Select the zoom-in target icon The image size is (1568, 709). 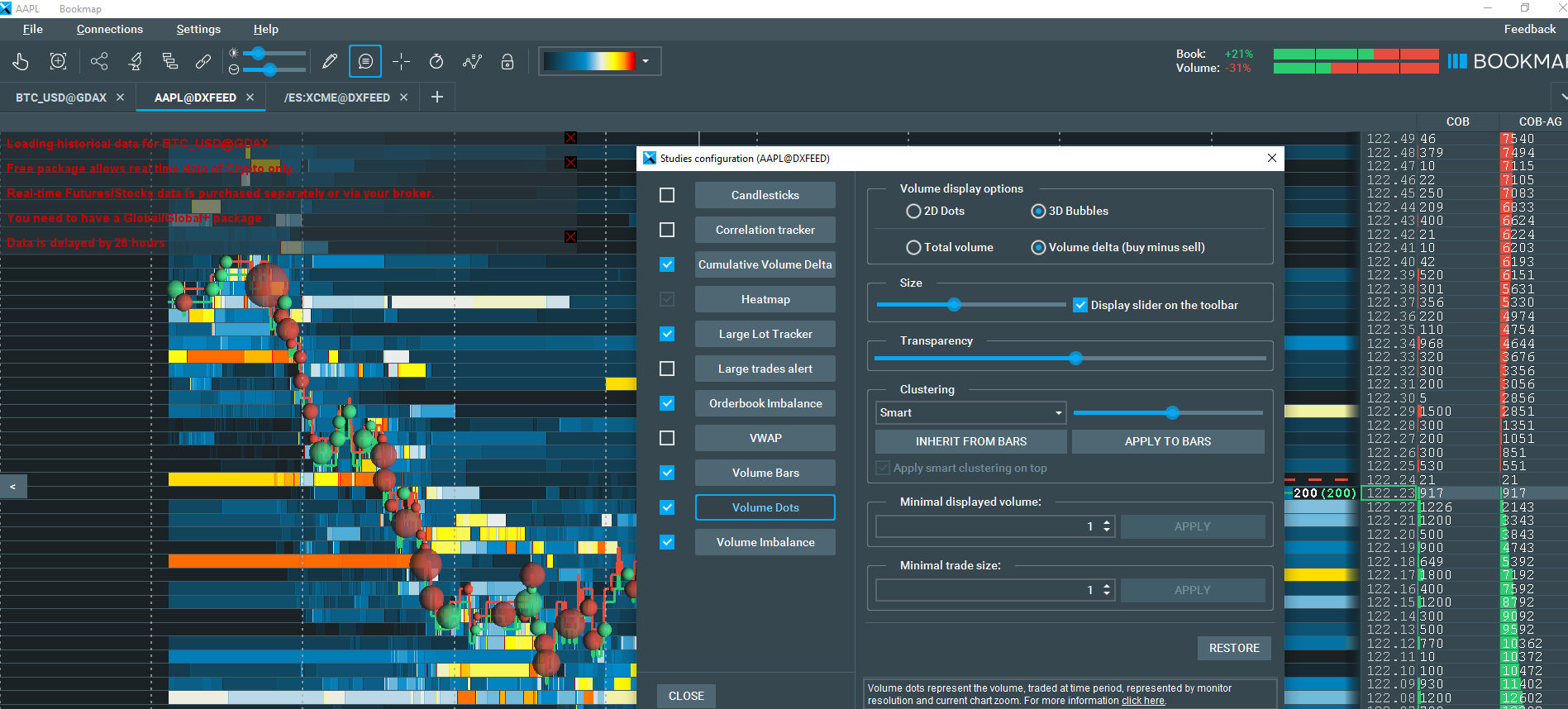58,61
